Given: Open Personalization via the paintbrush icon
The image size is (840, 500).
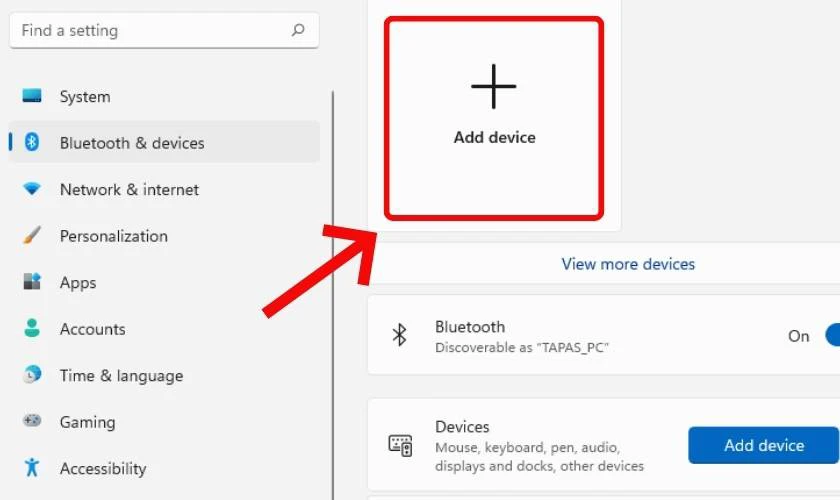Looking at the screenshot, I should point(32,236).
